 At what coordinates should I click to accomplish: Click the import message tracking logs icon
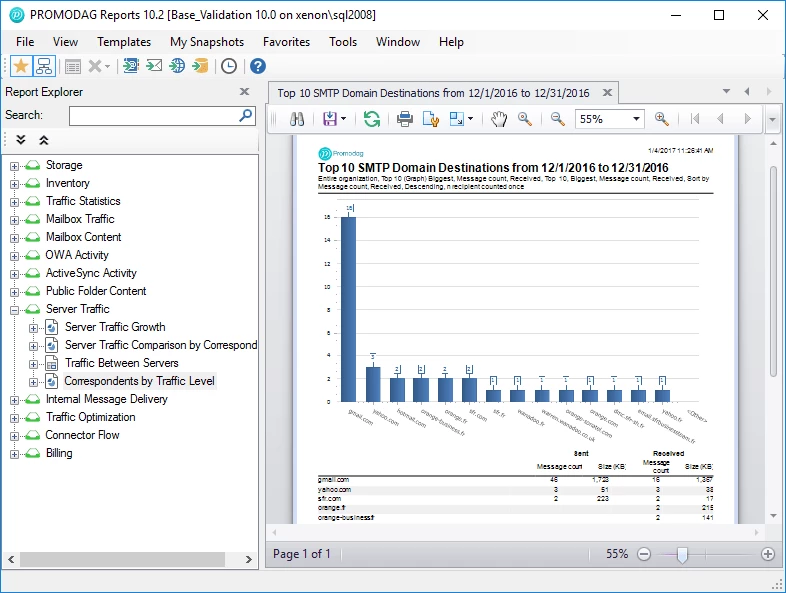131,66
